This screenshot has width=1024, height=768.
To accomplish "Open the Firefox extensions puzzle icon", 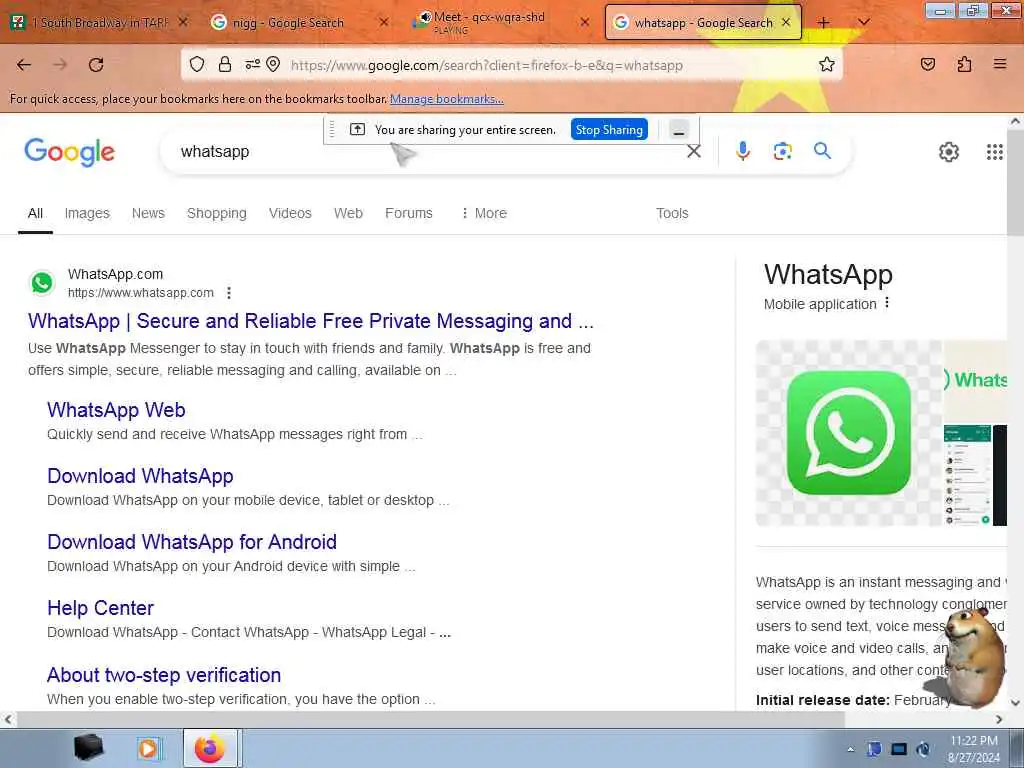I will (964, 64).
